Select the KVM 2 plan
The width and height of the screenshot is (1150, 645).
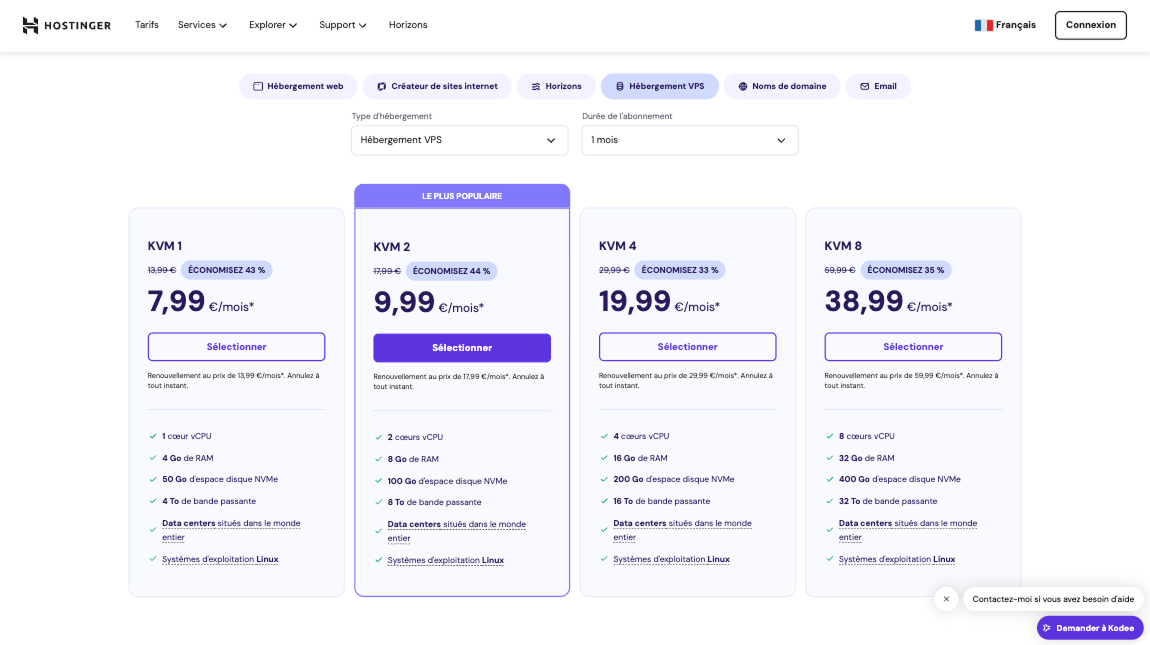(x=462, y=348)
